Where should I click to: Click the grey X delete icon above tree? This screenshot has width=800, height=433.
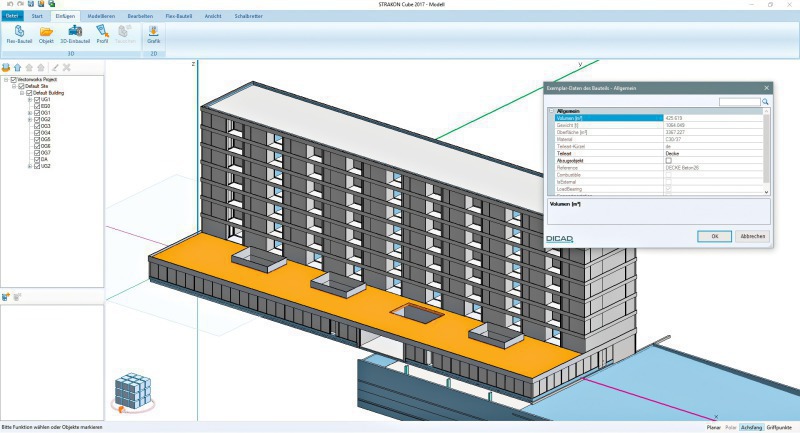coord(66,67)
